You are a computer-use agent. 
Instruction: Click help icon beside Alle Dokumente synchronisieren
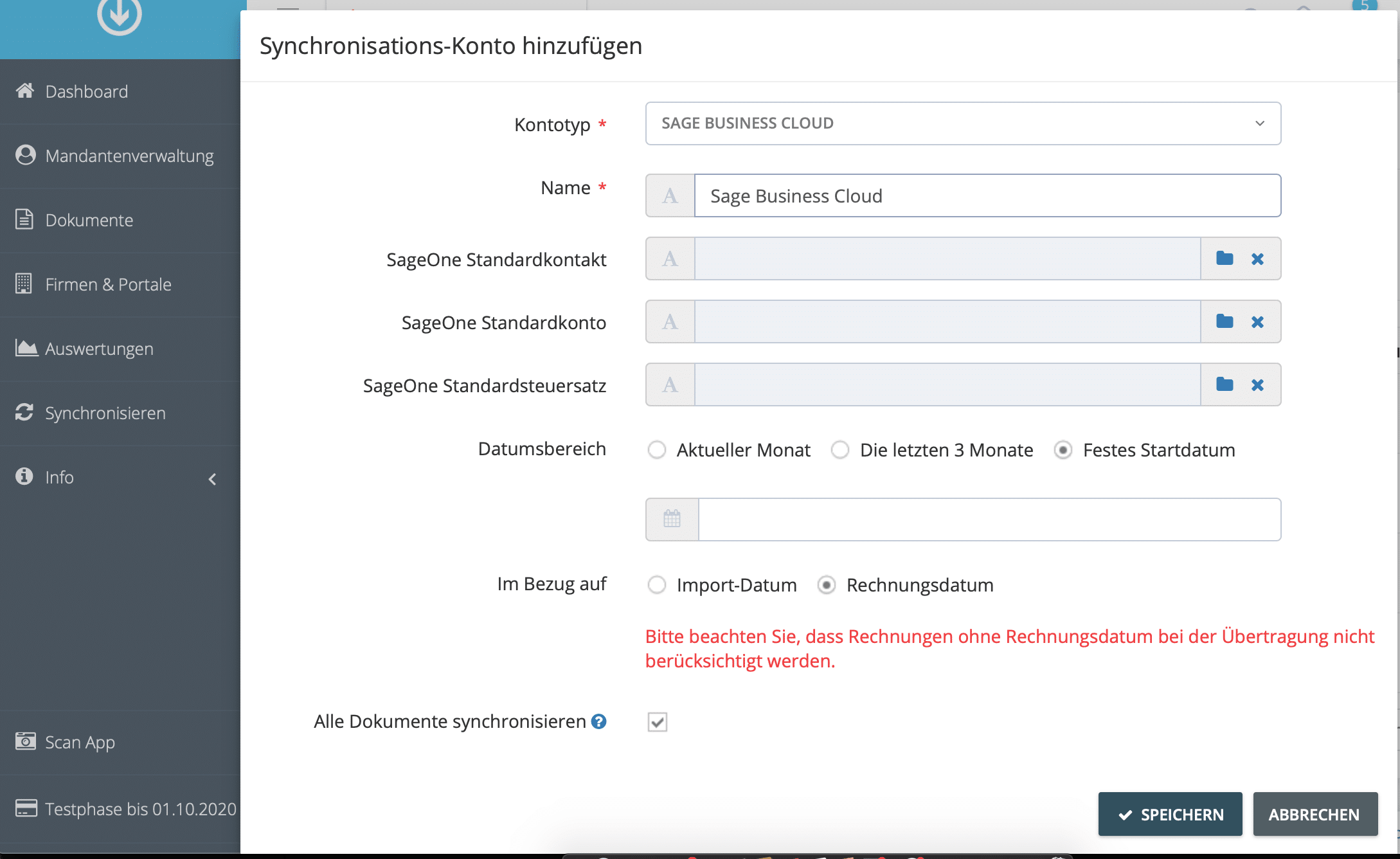point(598,721)
